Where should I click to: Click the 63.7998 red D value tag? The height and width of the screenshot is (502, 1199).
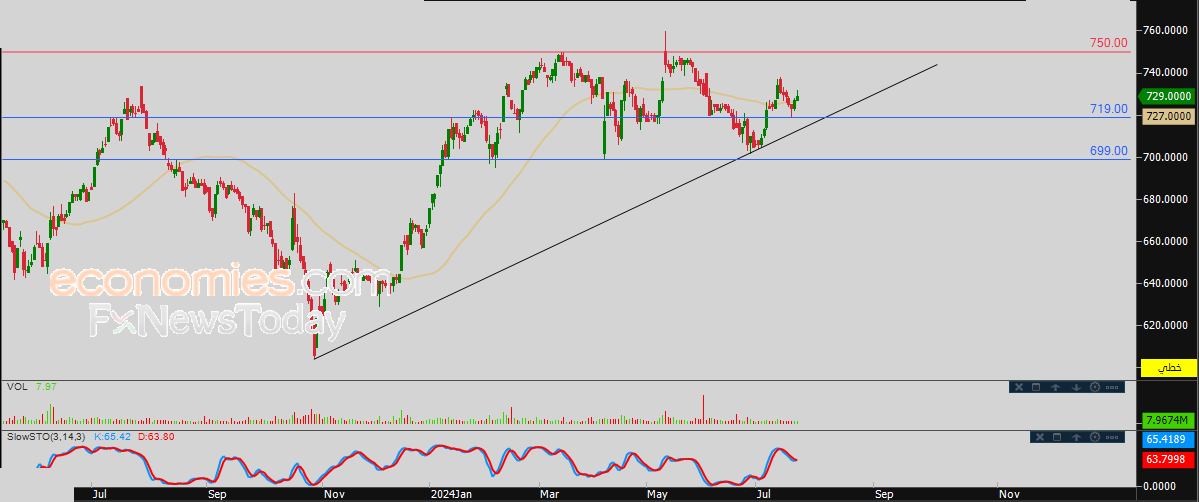point(1168,460)
